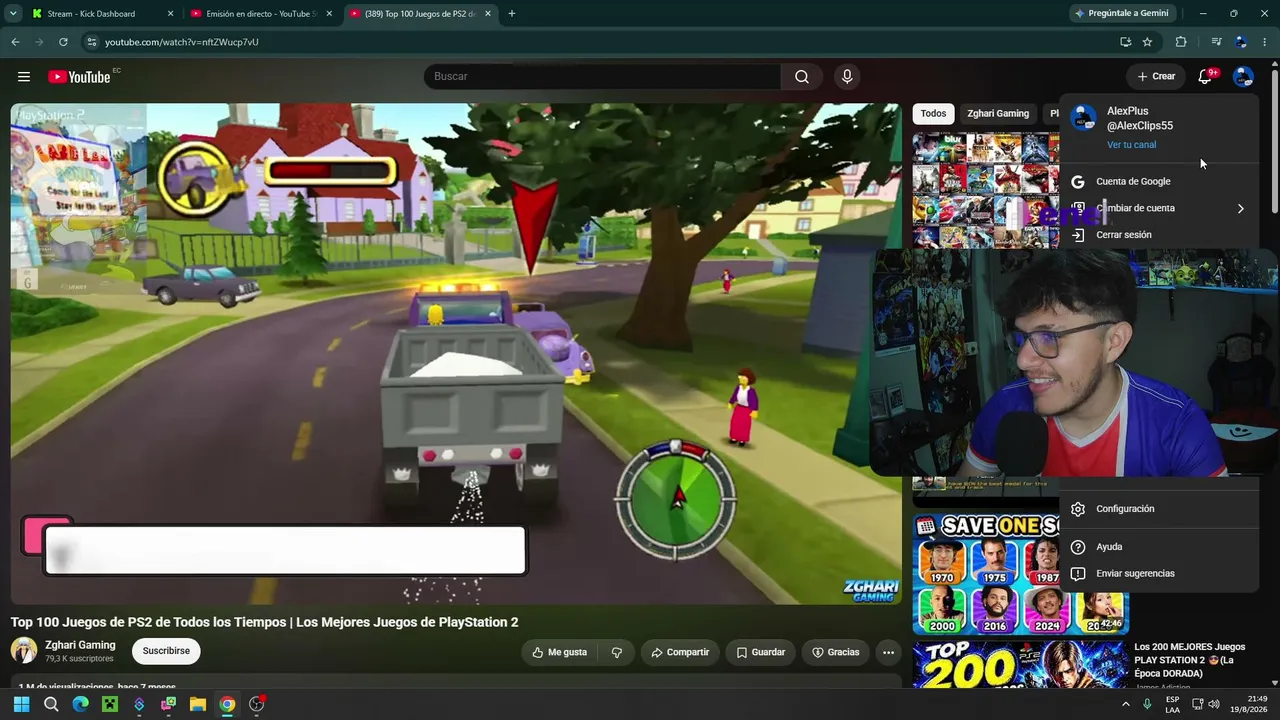Viewport: 1280px width, 720px height.
Task: Open more actions three-dot menu under video
Action: 888,652
